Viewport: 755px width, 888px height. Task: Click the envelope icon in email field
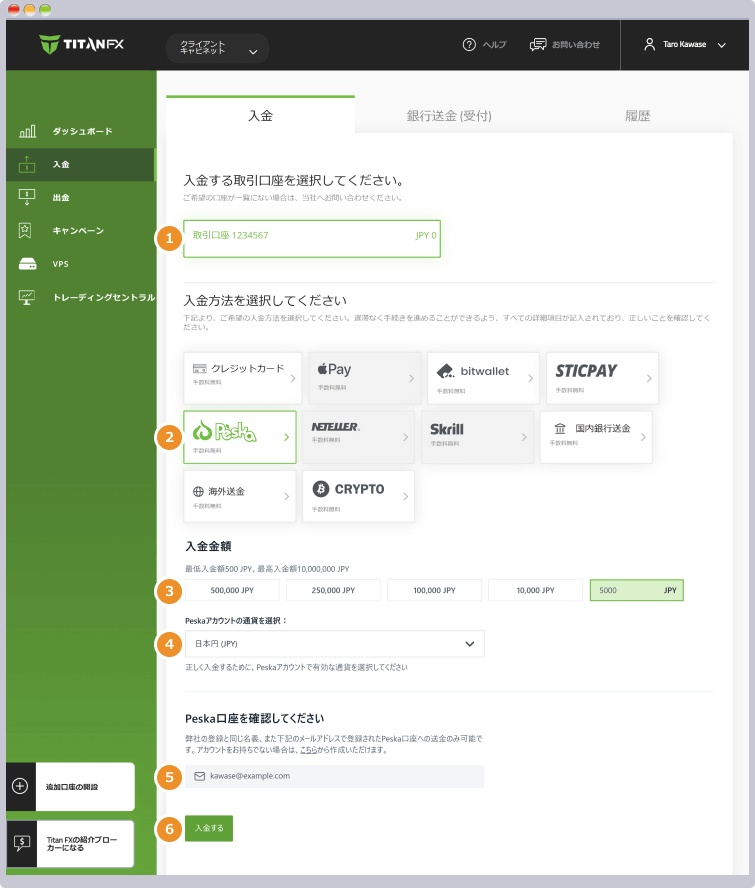pos(199,776)
